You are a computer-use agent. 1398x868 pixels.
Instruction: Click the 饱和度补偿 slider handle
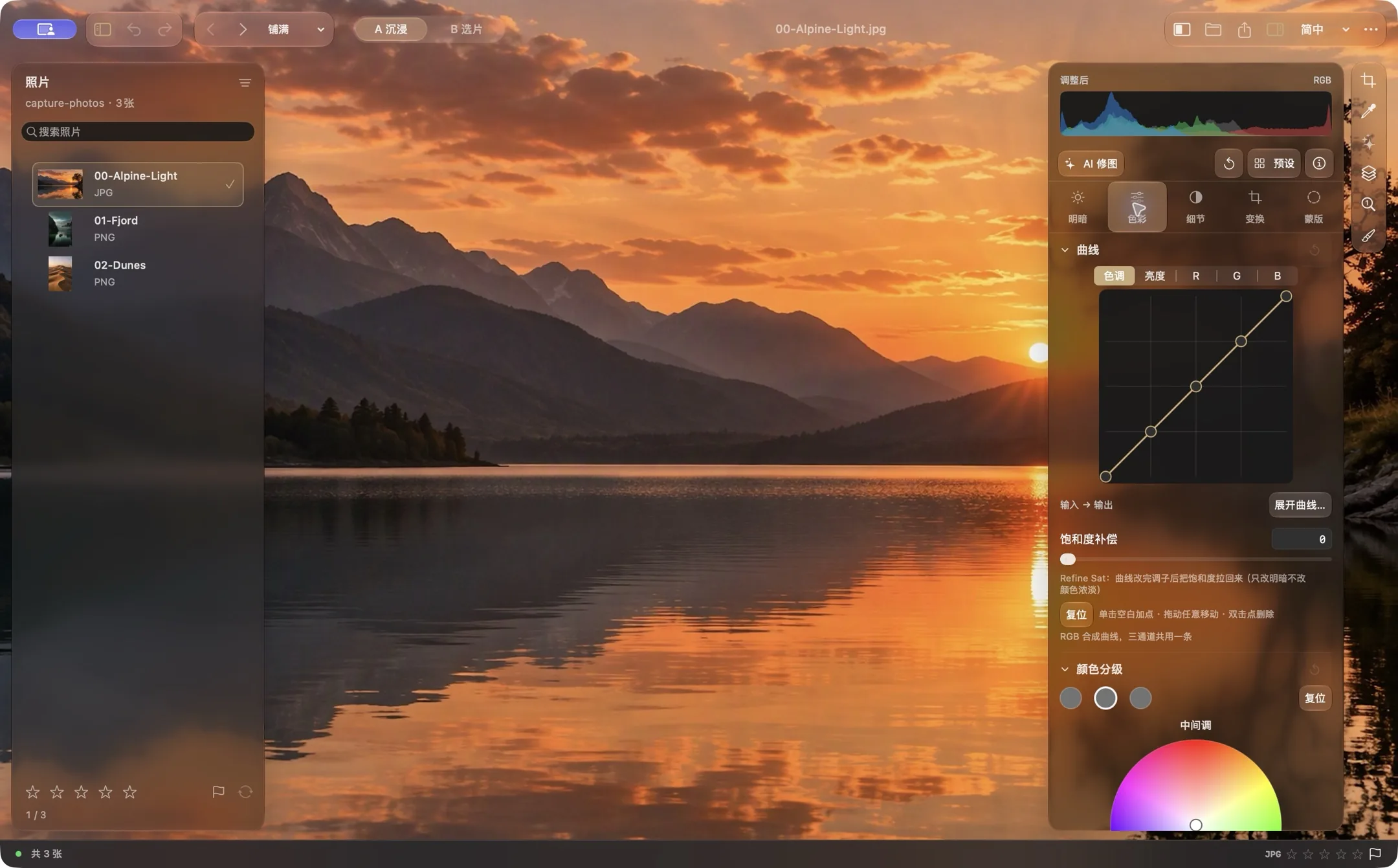coord(1067,559)
